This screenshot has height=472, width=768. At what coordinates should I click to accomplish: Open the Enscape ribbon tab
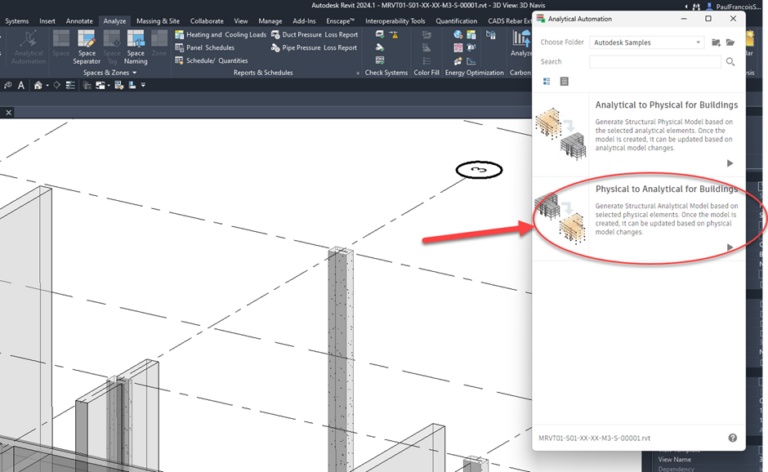tap(340, 21)
